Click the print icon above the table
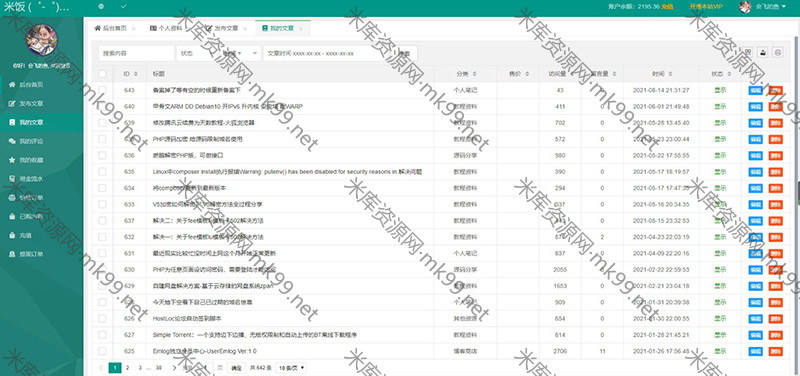 [778, 53]
